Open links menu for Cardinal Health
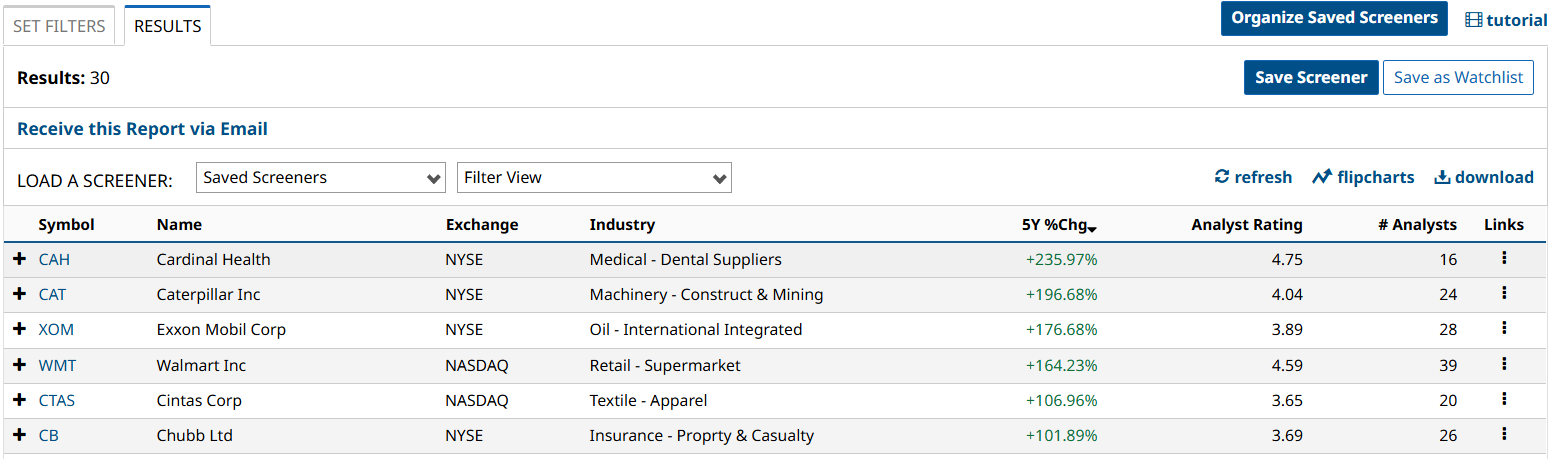The image size is (1554, 459). (1504, 258)
